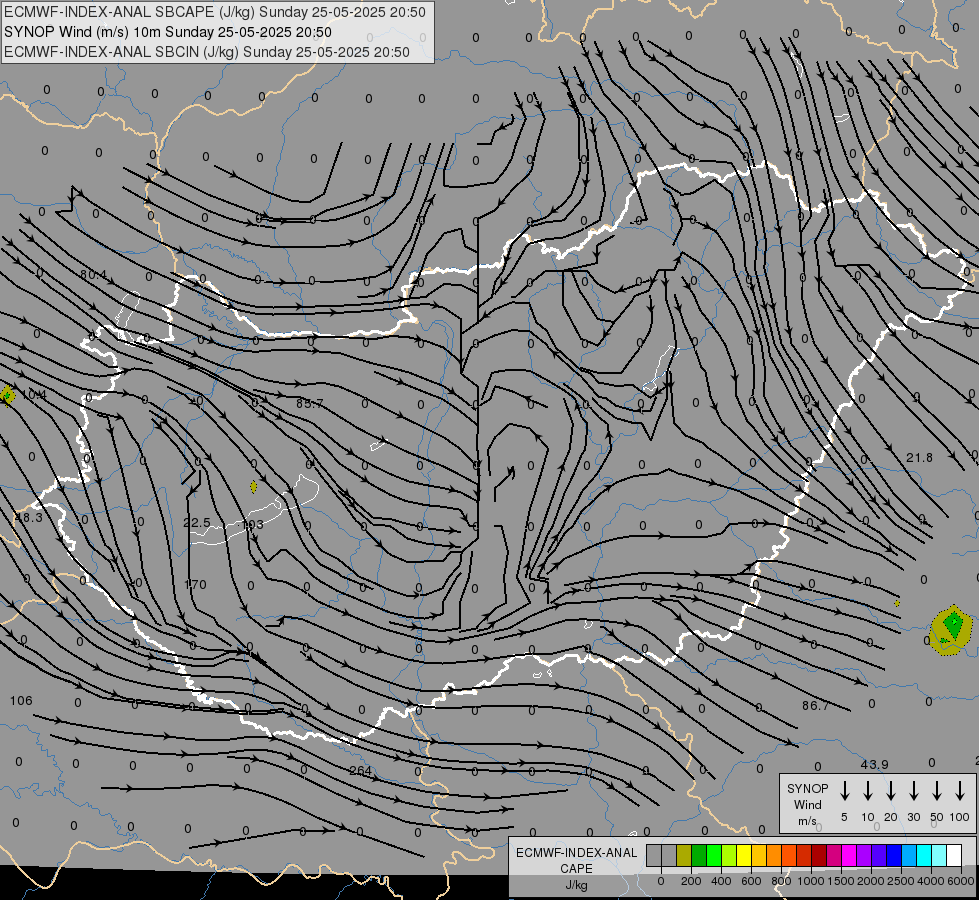979x900 pixels.
Task: Click the 1000 tick label on the CAPE scale
Action: (x=811, y=881)
